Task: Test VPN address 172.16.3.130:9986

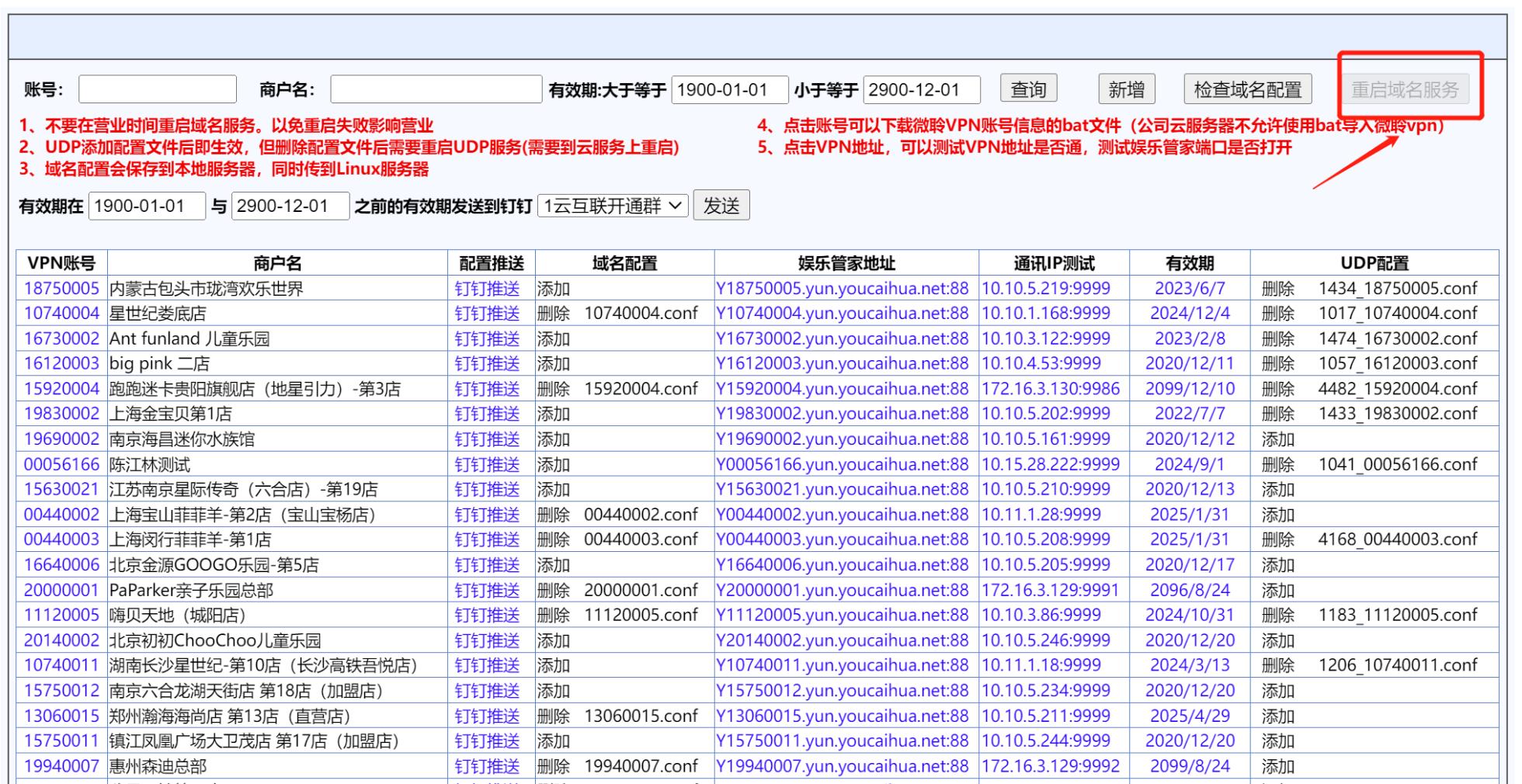Action: coord(1051,389)
